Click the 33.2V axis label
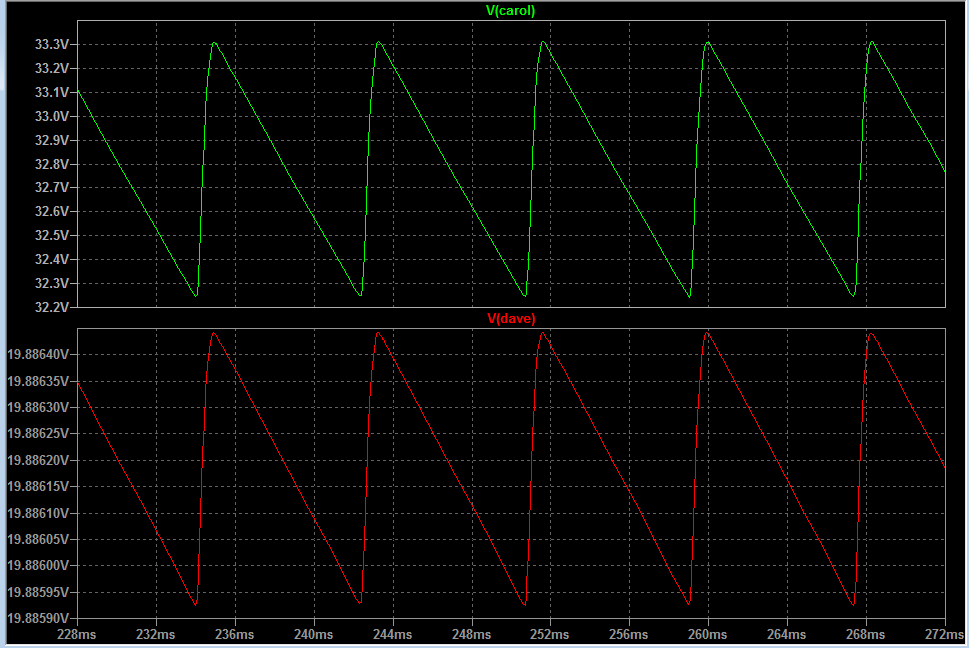Image resolution: width=969 pixels, height=648 pixels. click(52, 69)
